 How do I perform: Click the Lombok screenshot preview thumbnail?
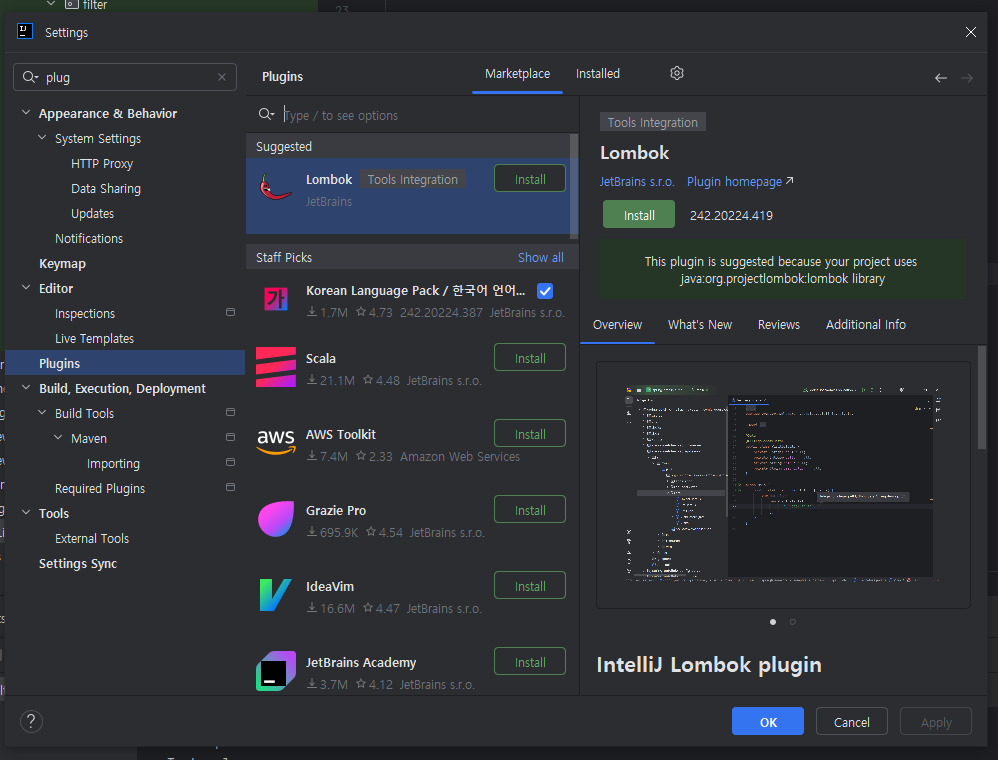[x=783, y=485]
